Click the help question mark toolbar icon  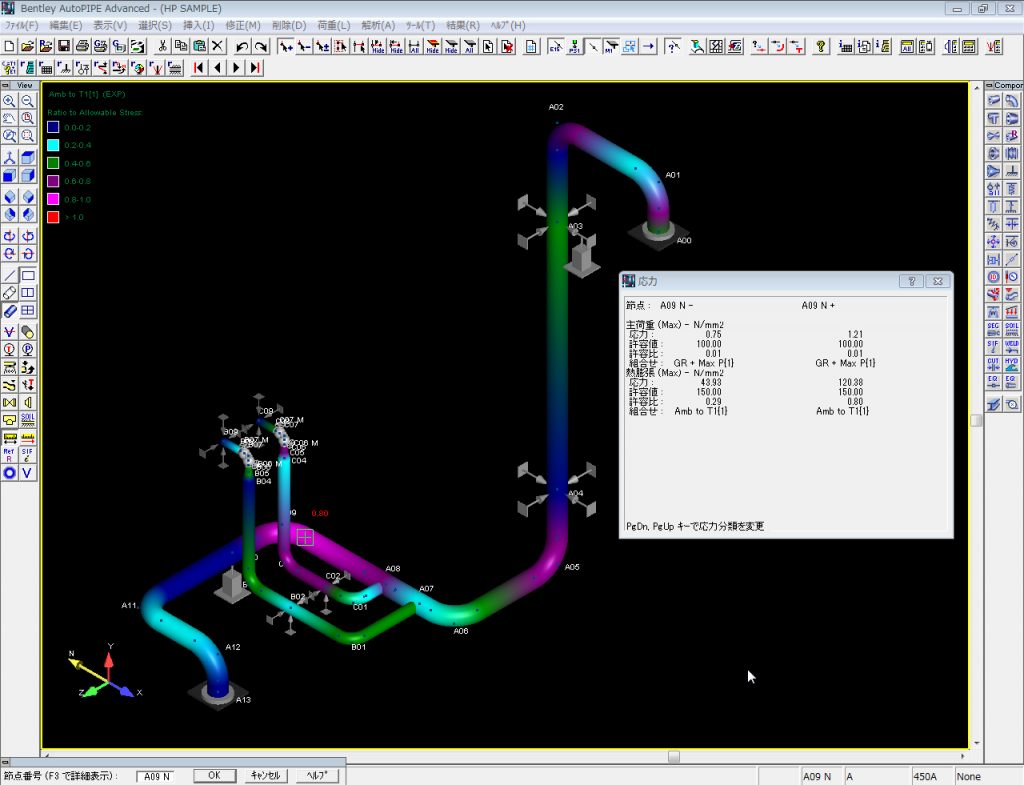click(821, 46)
